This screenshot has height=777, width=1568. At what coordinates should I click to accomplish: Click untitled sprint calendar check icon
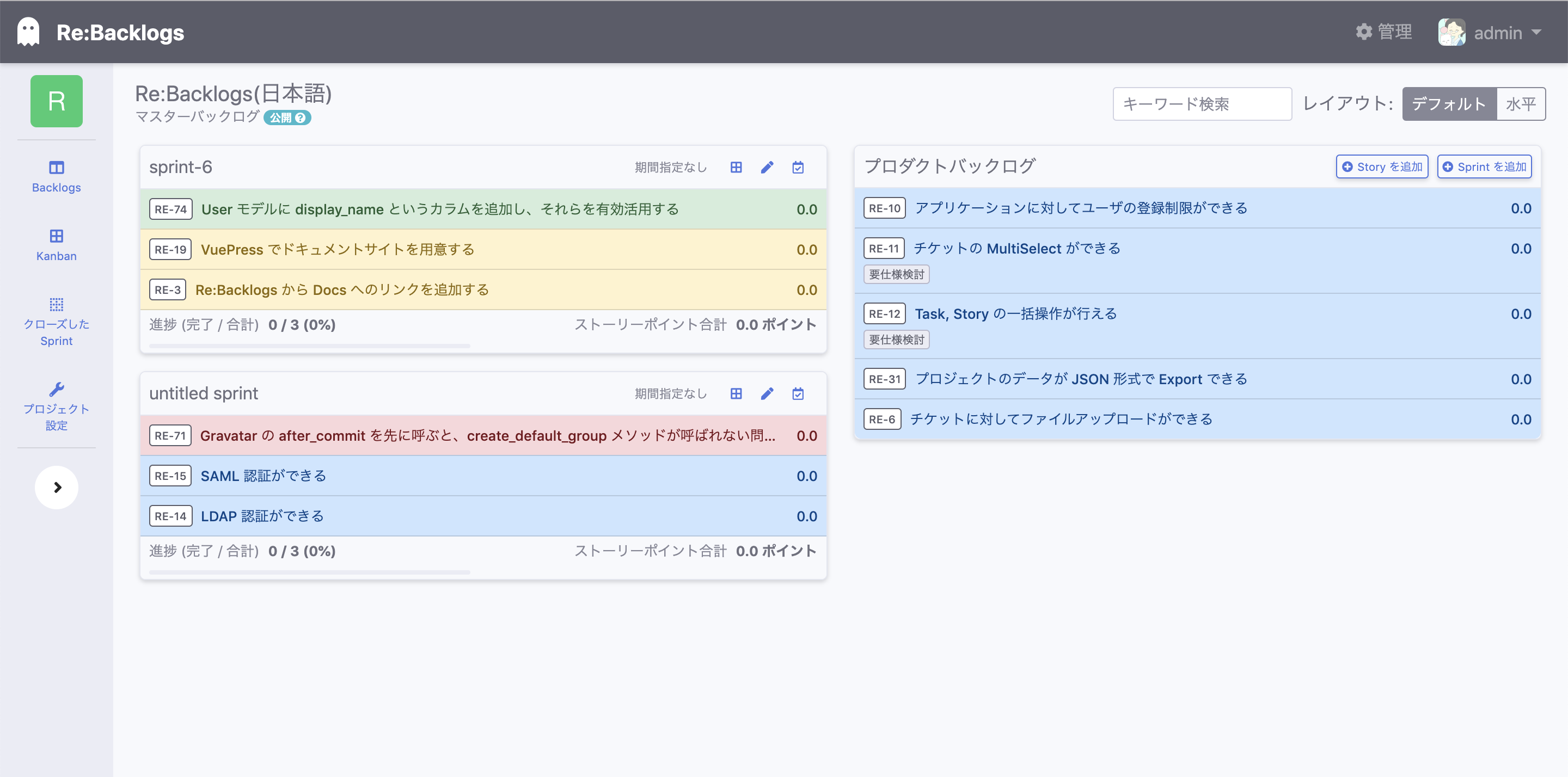(x=798, y=394)
